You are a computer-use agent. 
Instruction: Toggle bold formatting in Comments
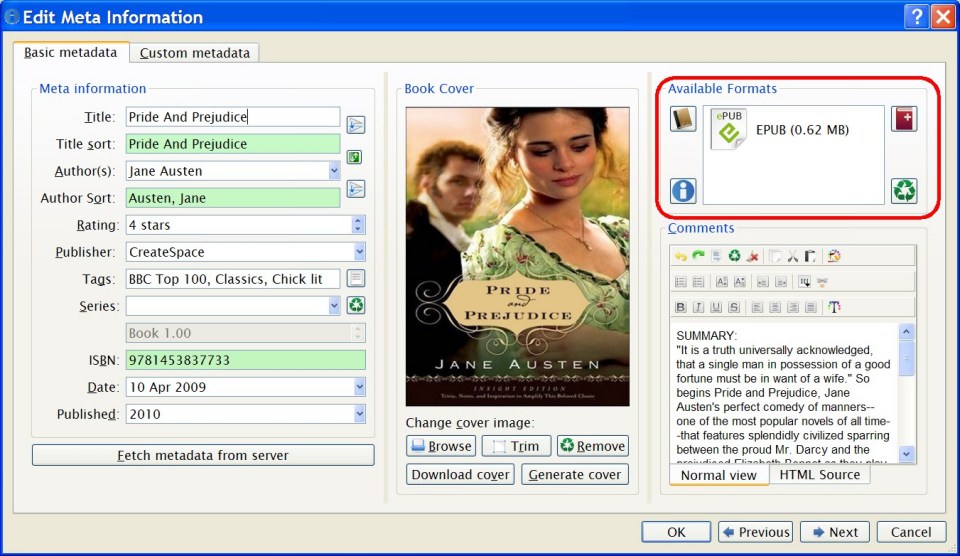pyautogui.click(x=681, y=307)
